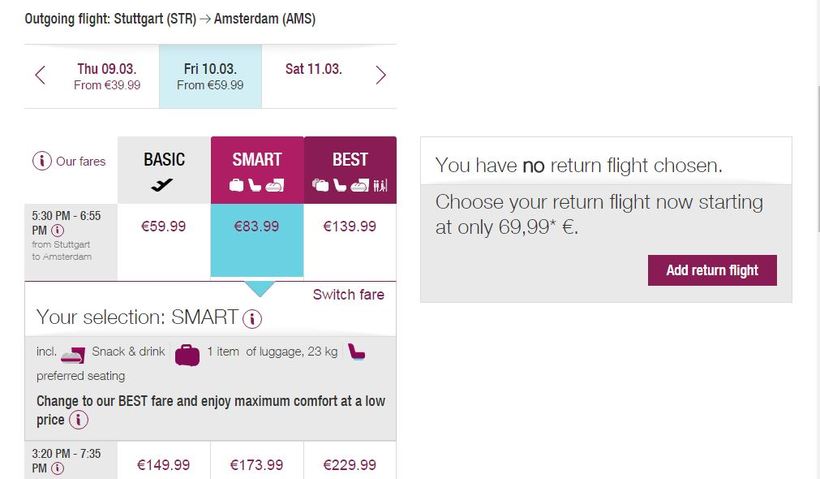The width and height of the screenshot is (820, 479).
Task: Click the Switch fare link
Action: coord(348,294)
